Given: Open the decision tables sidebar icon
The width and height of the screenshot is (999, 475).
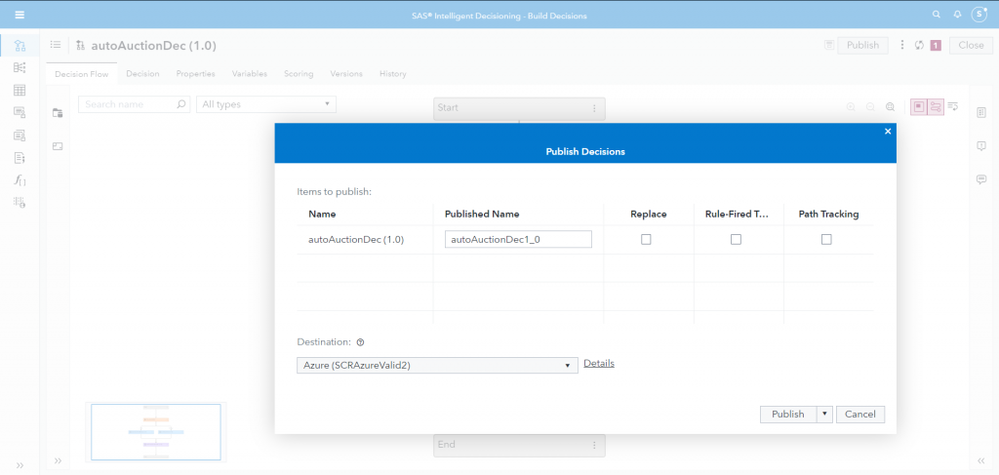Looking at the screenshot, I should coord(19,90).
